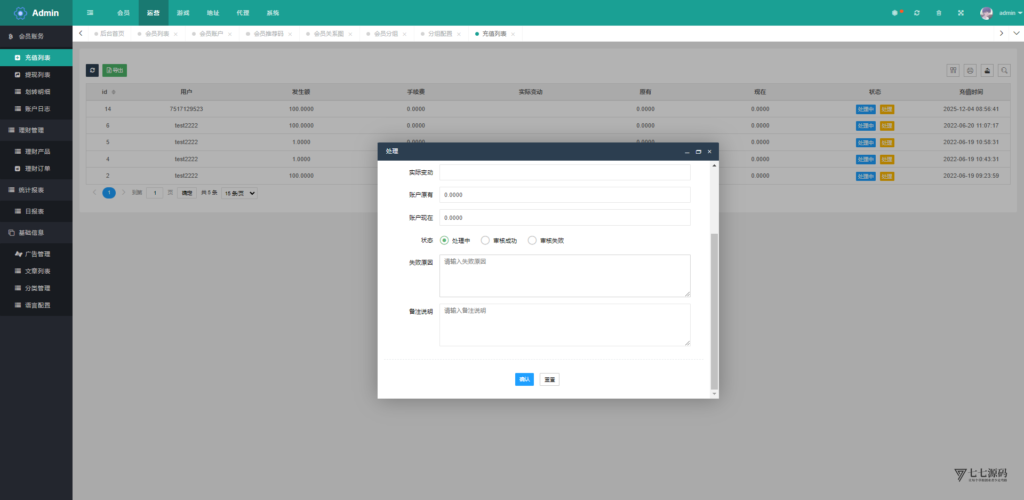This screenshot has width=1024, height=500.
Task: Click the blue 确认 button in dialog
Action: click(524, 379)
